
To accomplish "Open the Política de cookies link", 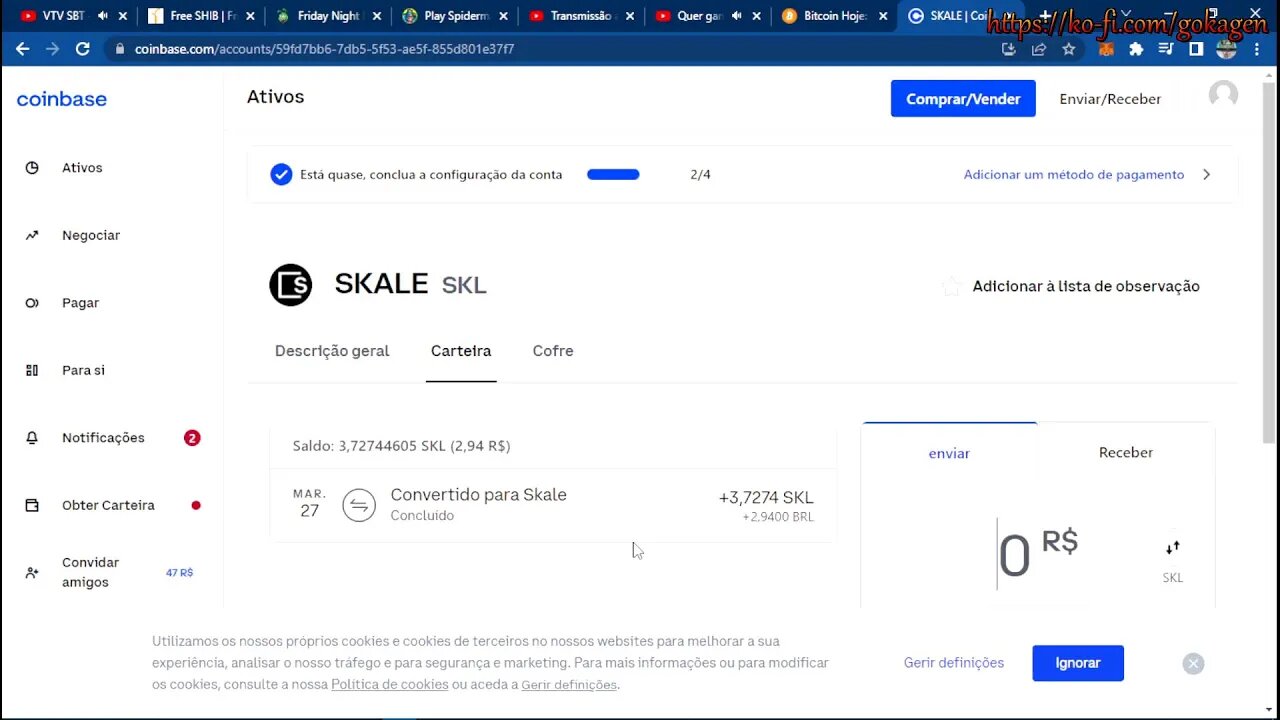I will 390,685.
